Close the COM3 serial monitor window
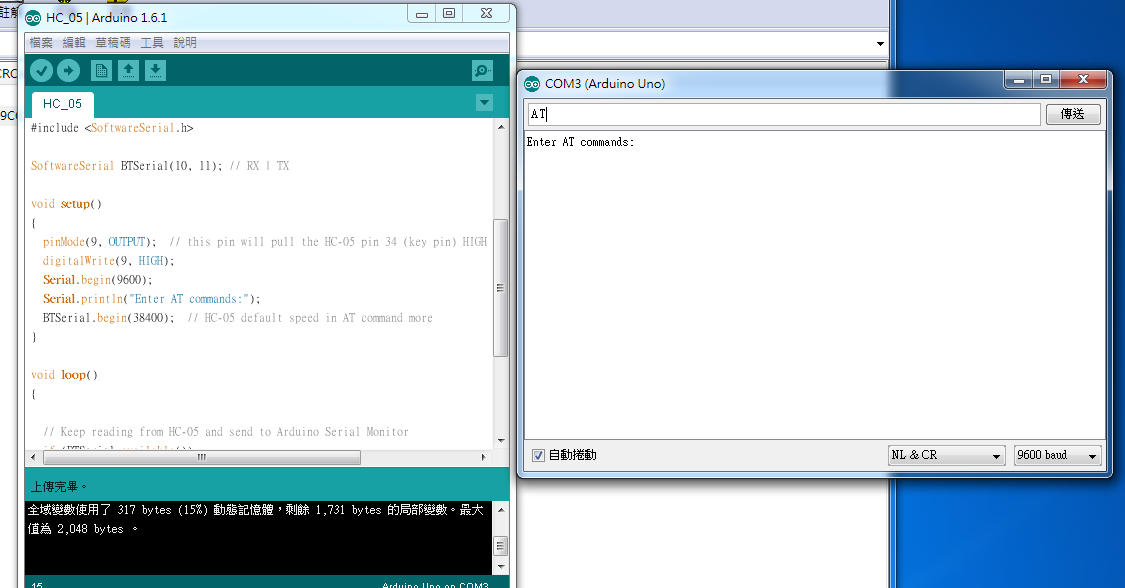The height and width of the screenshot is (588, 1125). tap(1083, 79)
